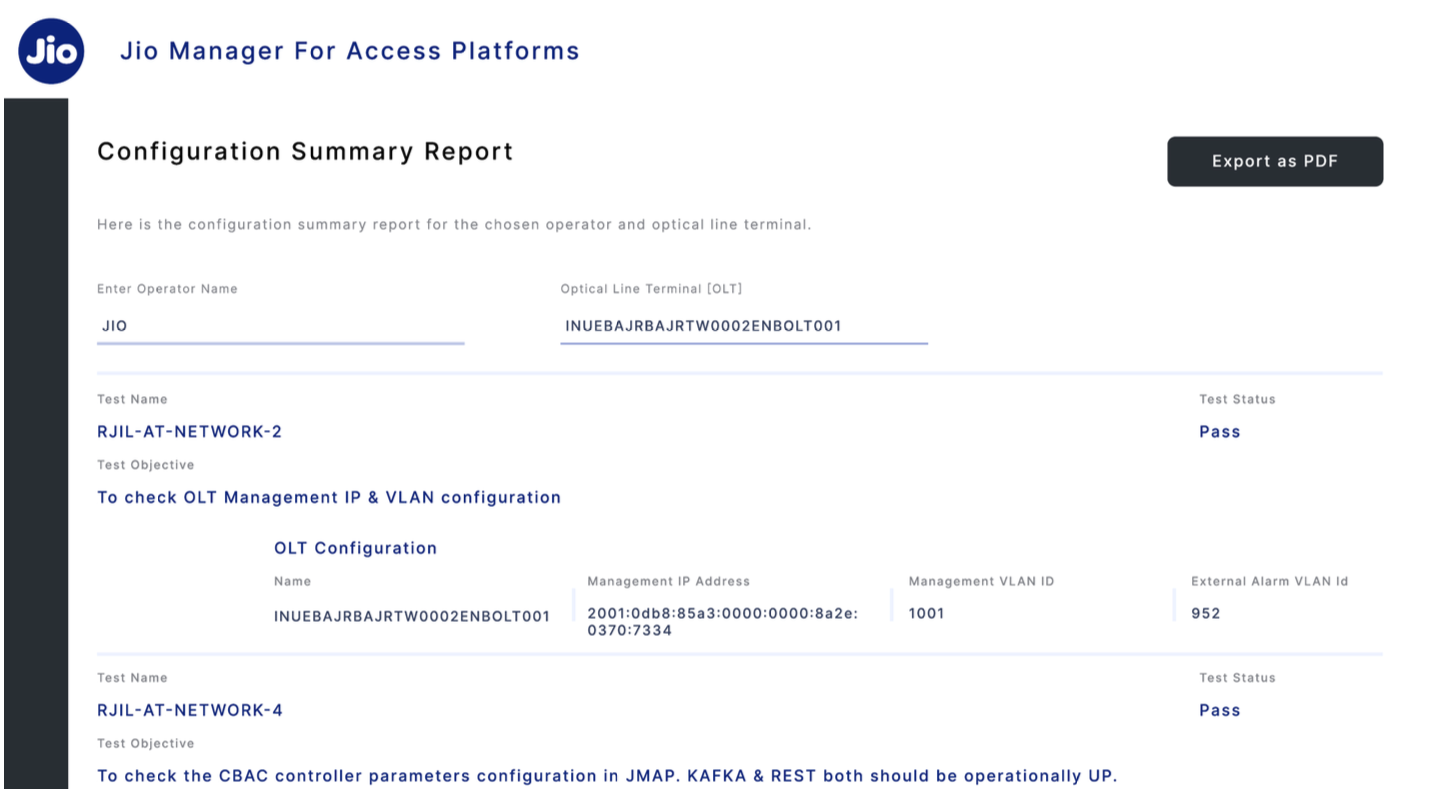Viewport: 1431px width, 798px height.
Task: Click the OLT Management IP objective text
Action: 328,497
